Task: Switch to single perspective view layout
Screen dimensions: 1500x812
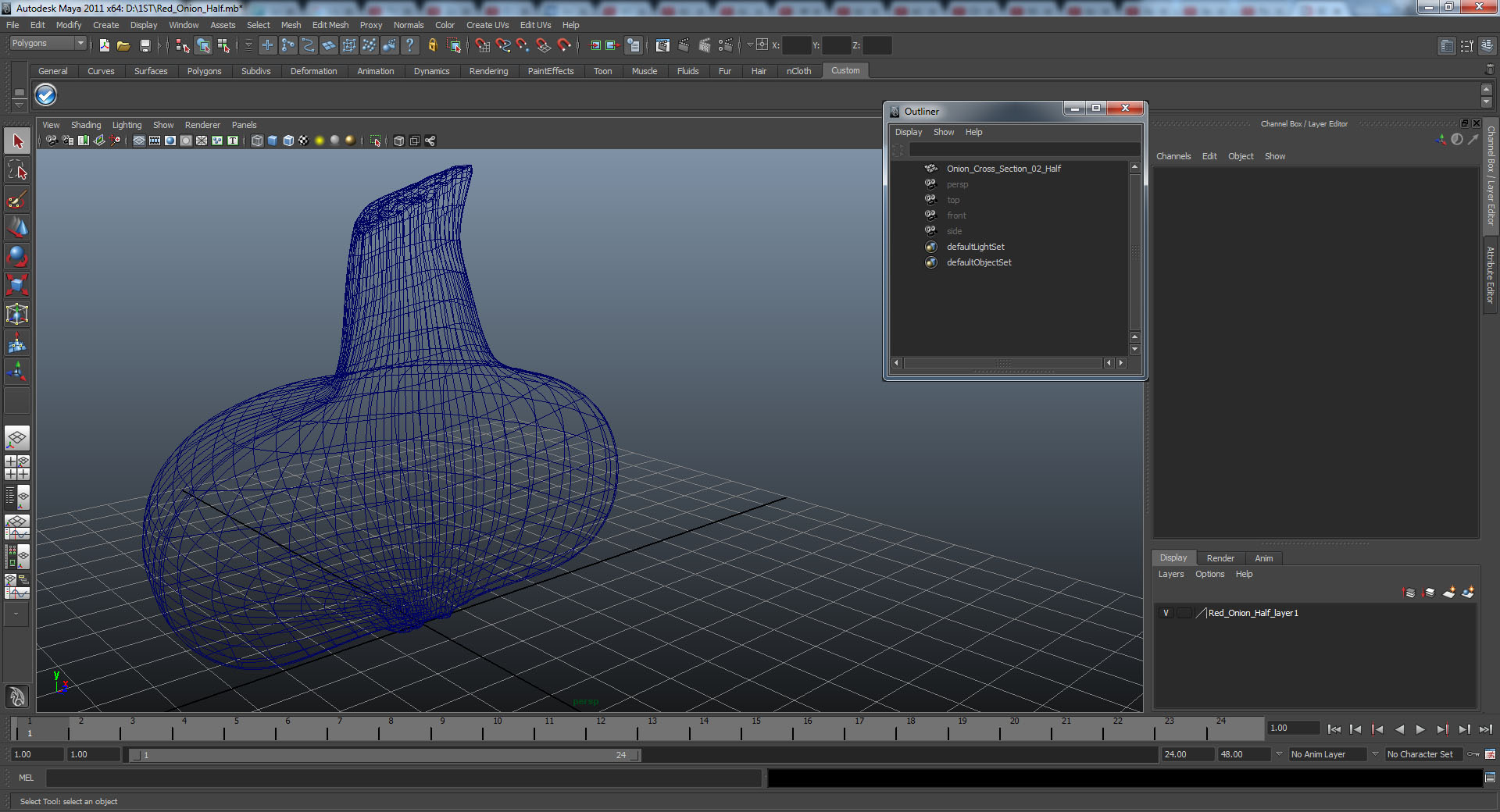Action: [x=17, y=439]
